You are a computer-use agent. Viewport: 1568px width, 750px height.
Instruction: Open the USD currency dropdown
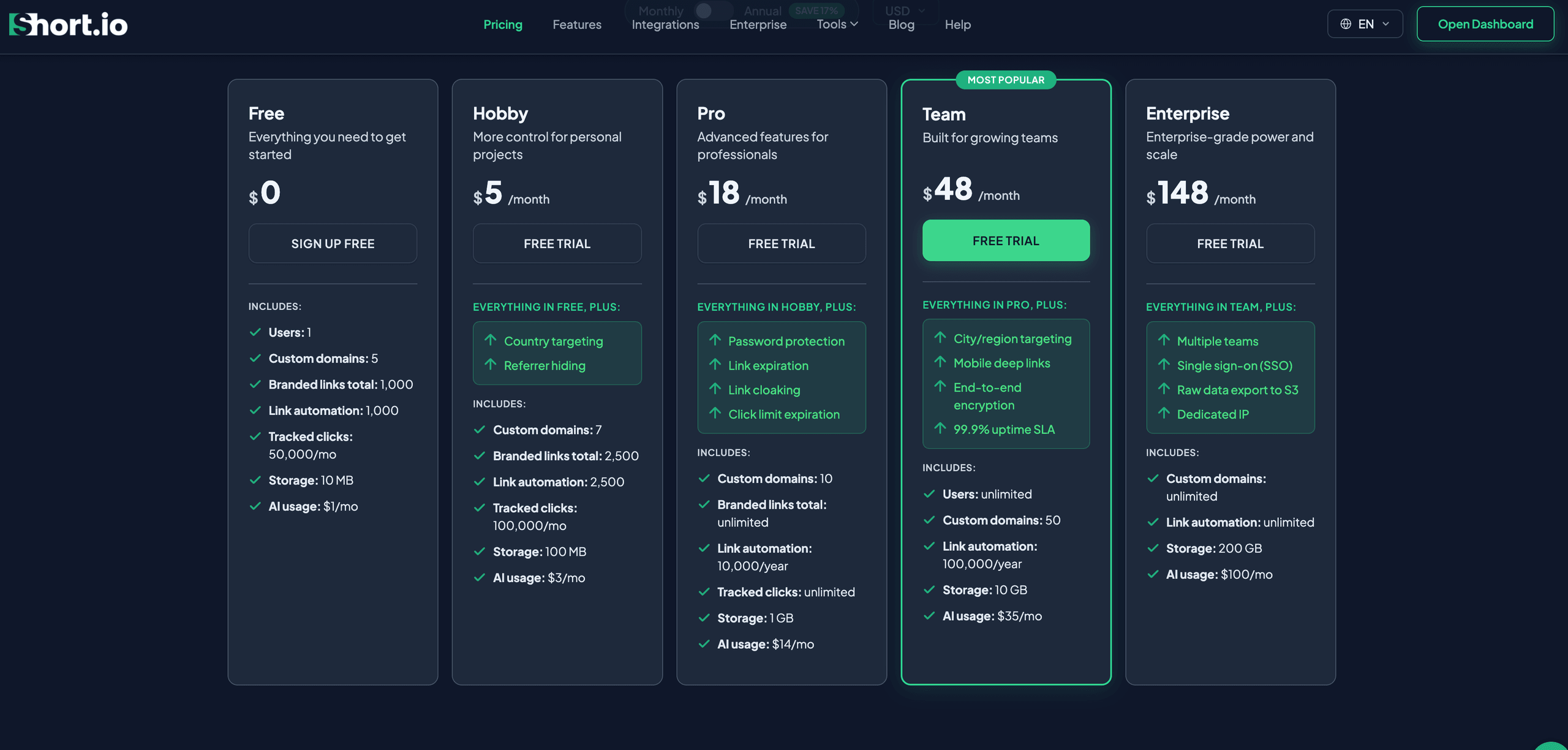click(905, 10)
